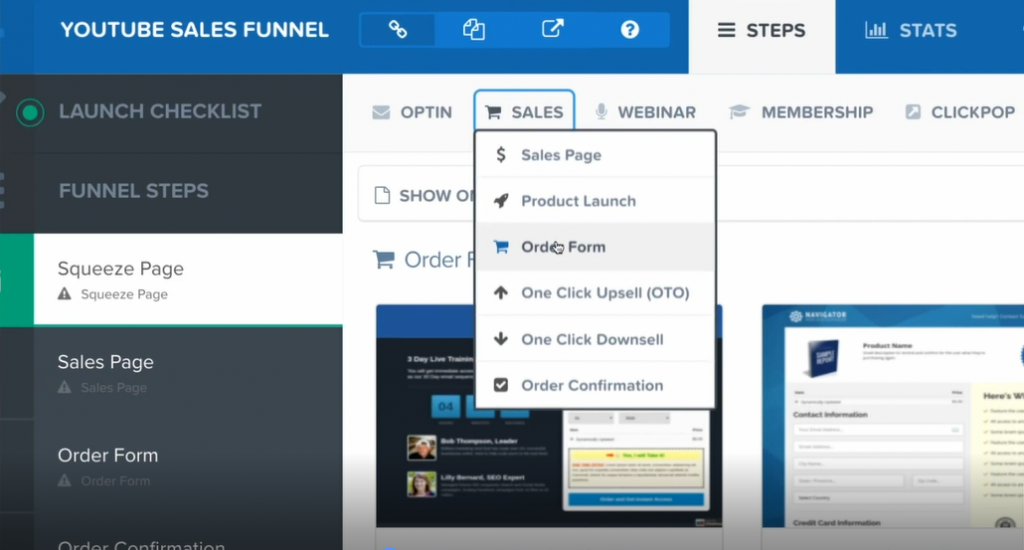Click graduation cap icon on MEMBERSHIP tab
Screen dimensions: 1024x550
(x=739, y=112)
